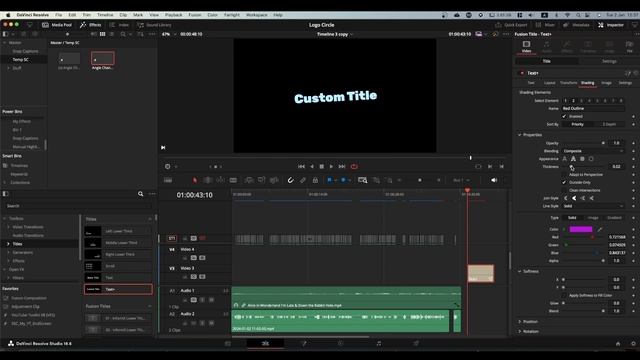Sort by Priority button
This screenshot has height=360, width=640.
coord(577,124)
